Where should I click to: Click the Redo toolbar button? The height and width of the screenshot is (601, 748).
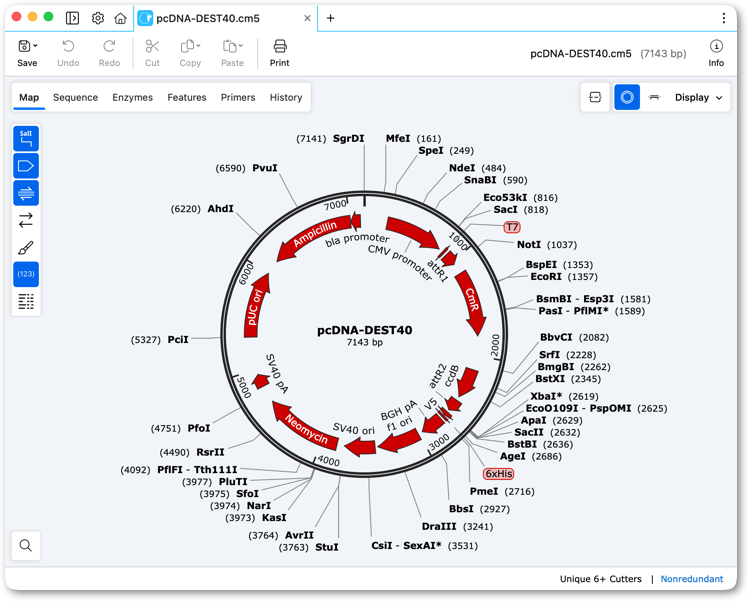click(x=109, y=53)
